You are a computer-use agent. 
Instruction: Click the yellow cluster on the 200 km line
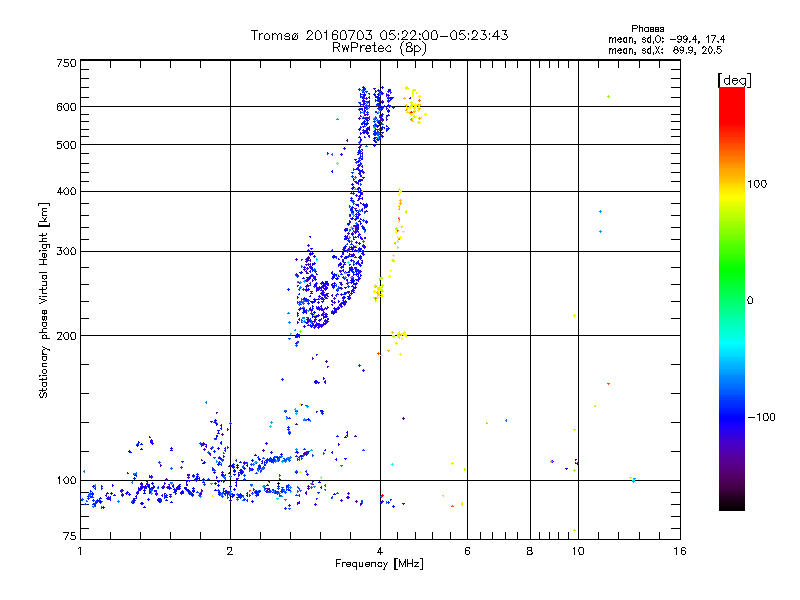point(399,335)
